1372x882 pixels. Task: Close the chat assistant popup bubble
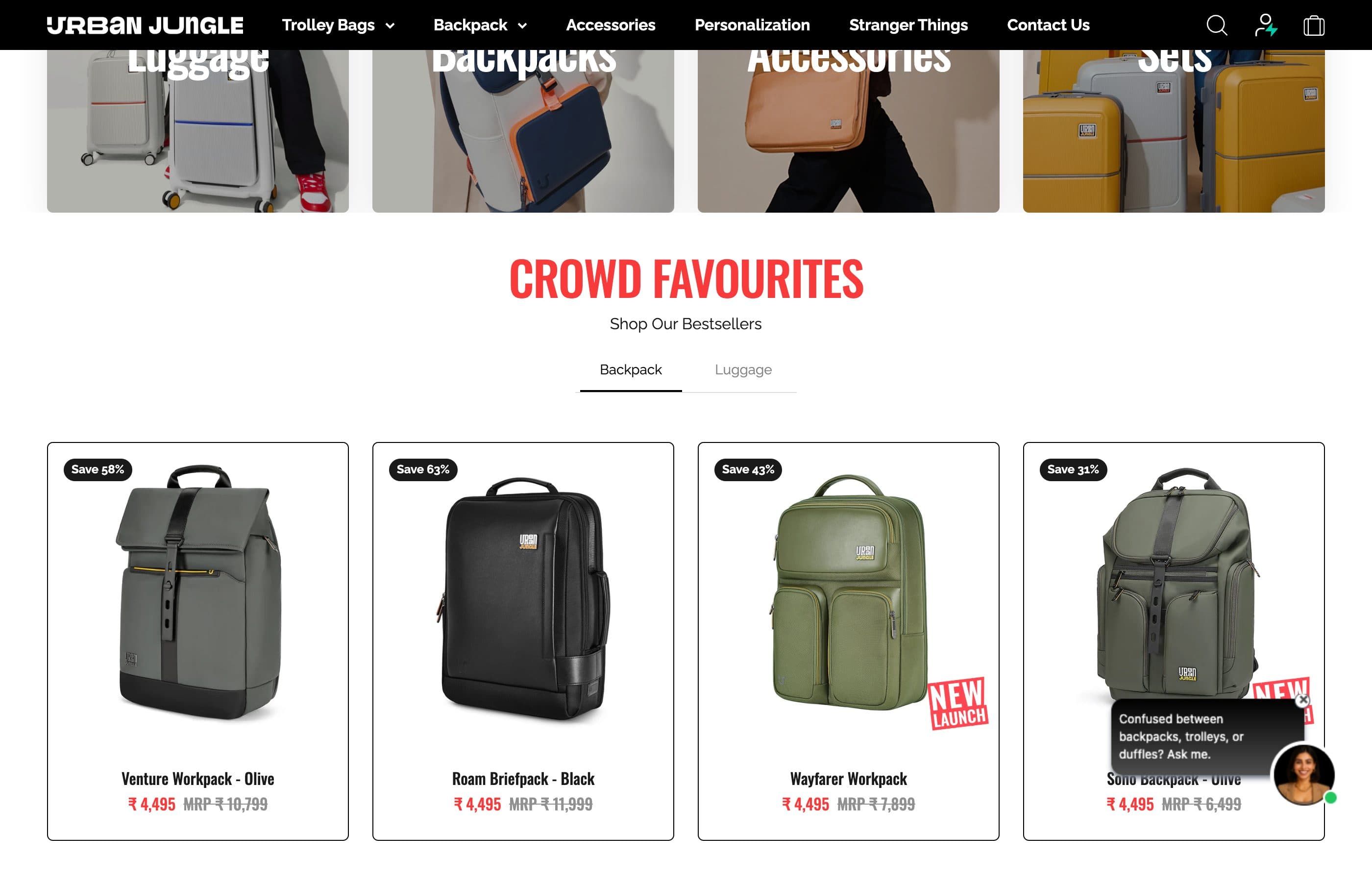click(1303, 700)
